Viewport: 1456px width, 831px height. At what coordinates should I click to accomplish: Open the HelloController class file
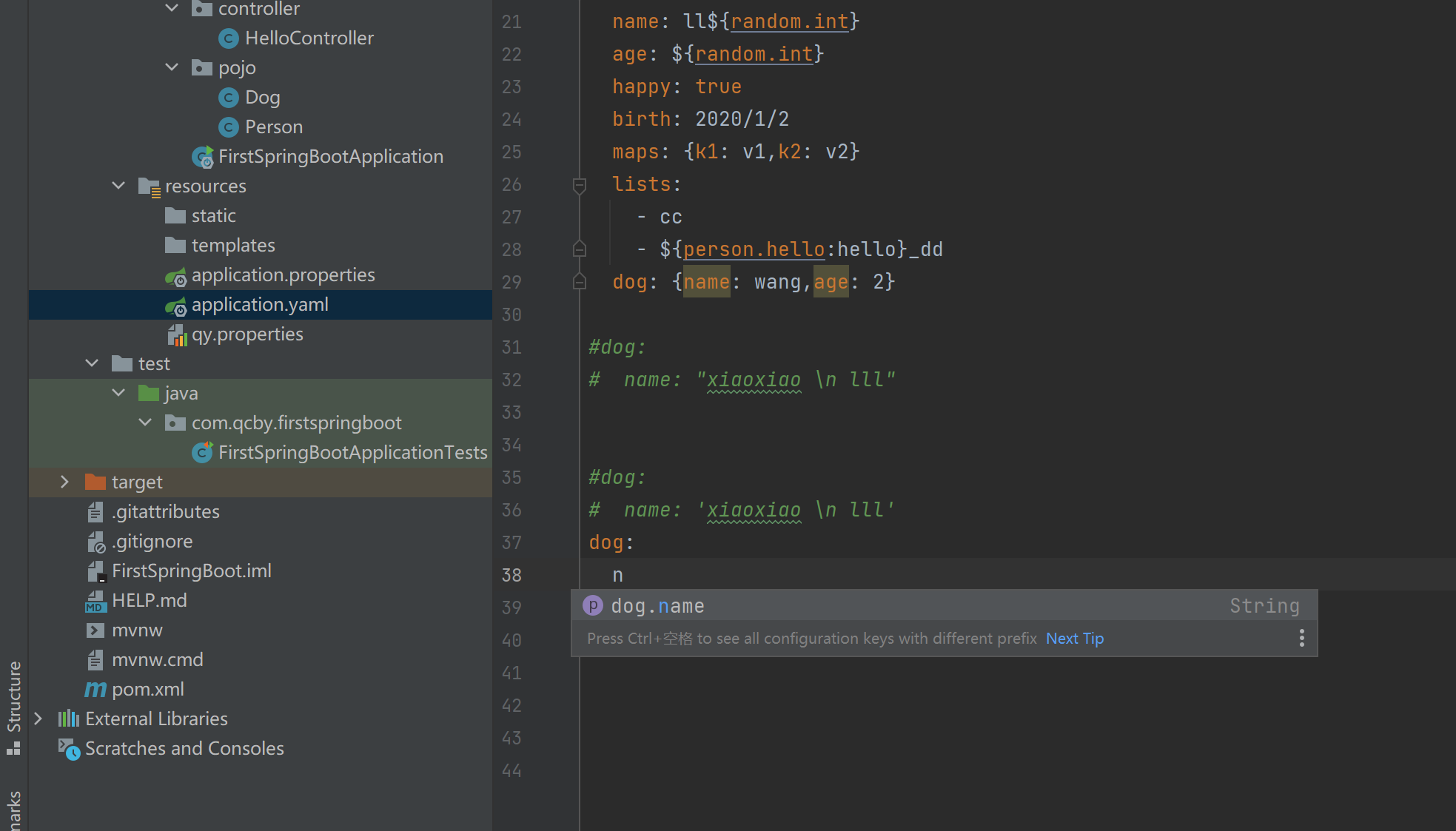(x=309, y=38)
